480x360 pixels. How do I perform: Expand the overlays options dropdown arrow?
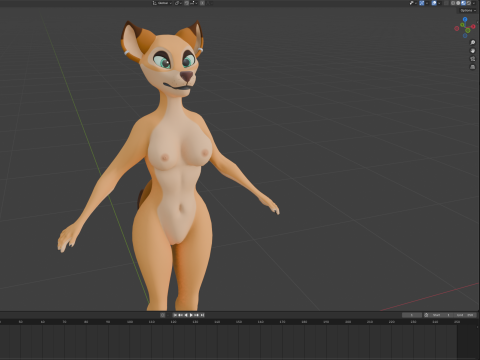point(439,3)
